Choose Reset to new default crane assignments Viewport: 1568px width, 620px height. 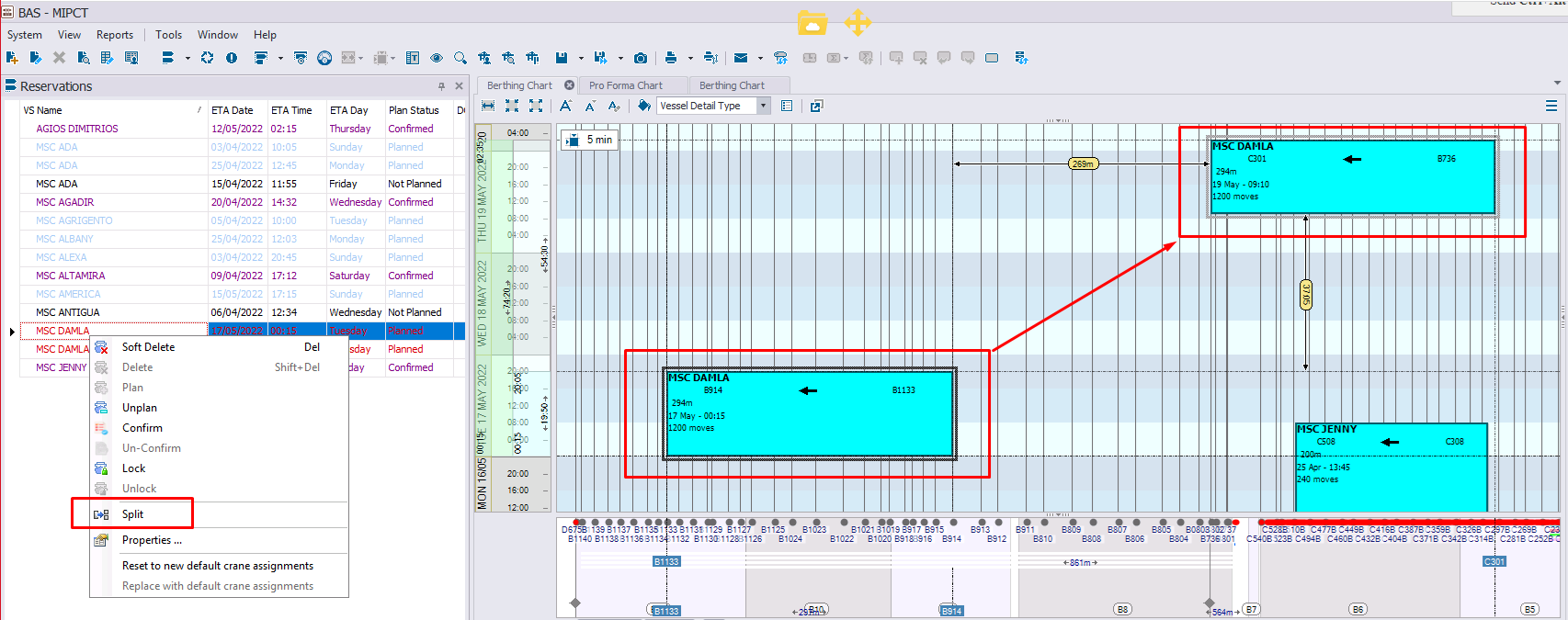click(218, 566)
